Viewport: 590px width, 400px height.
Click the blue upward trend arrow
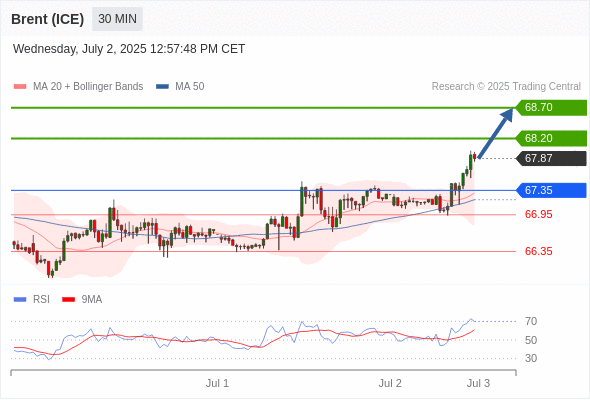(x=496, y=133)
